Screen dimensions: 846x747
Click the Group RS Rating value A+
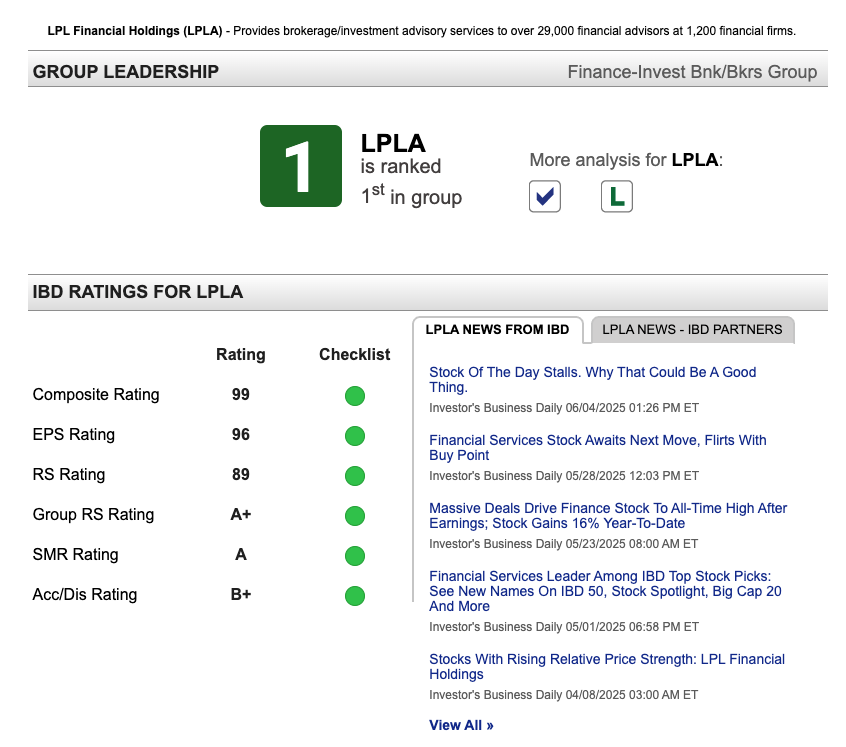point(241,514)
